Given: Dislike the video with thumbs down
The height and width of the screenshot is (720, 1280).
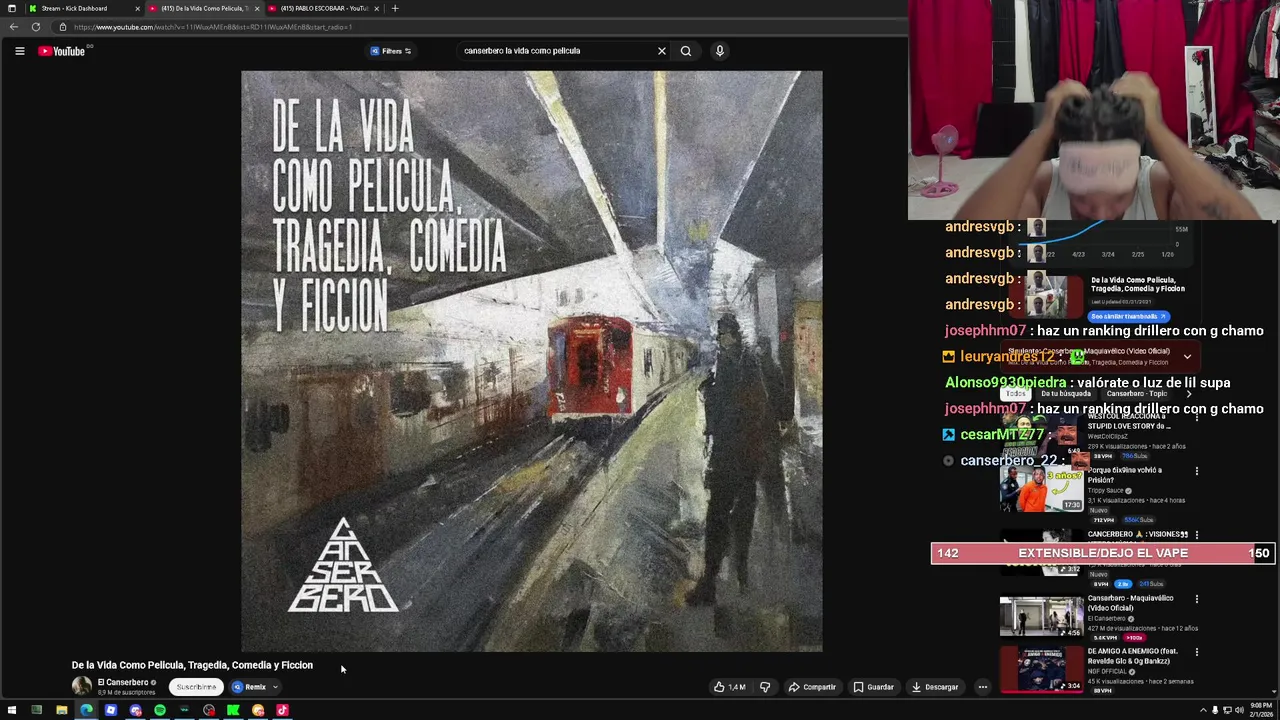Looking at the screenshot, I should [765, 687].
